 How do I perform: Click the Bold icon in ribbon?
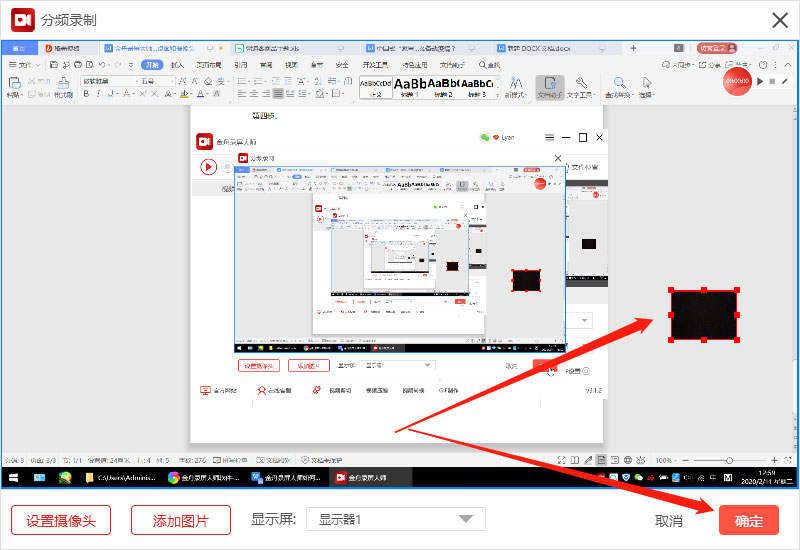[86, 94]
